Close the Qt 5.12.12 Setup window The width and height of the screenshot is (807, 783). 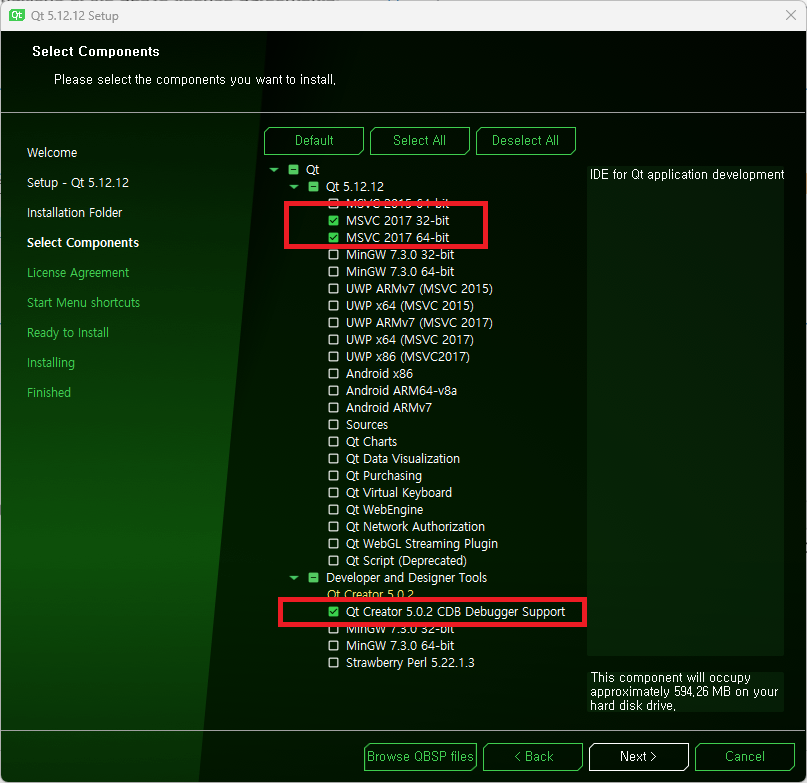pyautogui.click(x=791, y=15)
